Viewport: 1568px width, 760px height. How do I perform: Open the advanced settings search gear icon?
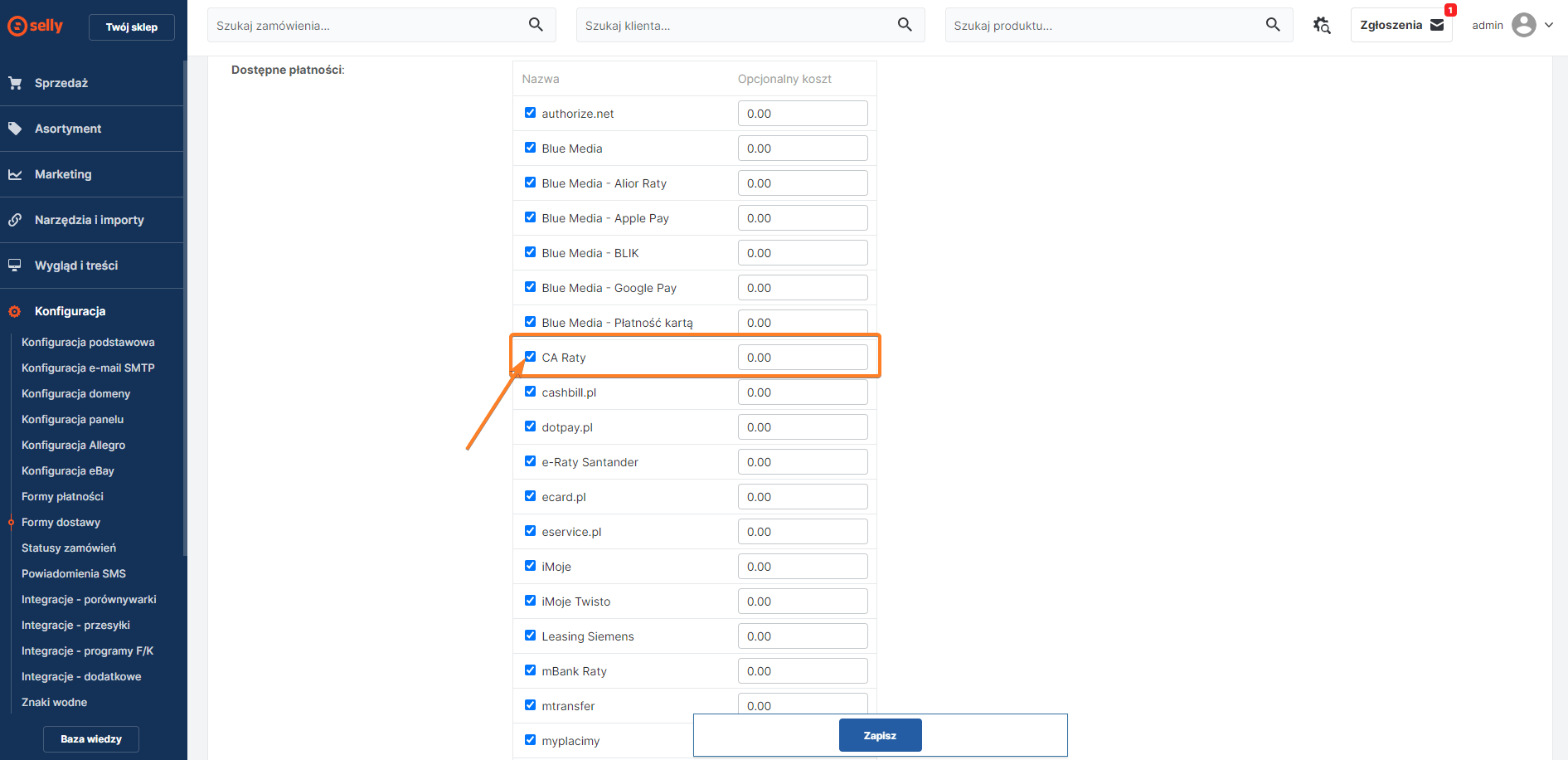point(1322,26)
